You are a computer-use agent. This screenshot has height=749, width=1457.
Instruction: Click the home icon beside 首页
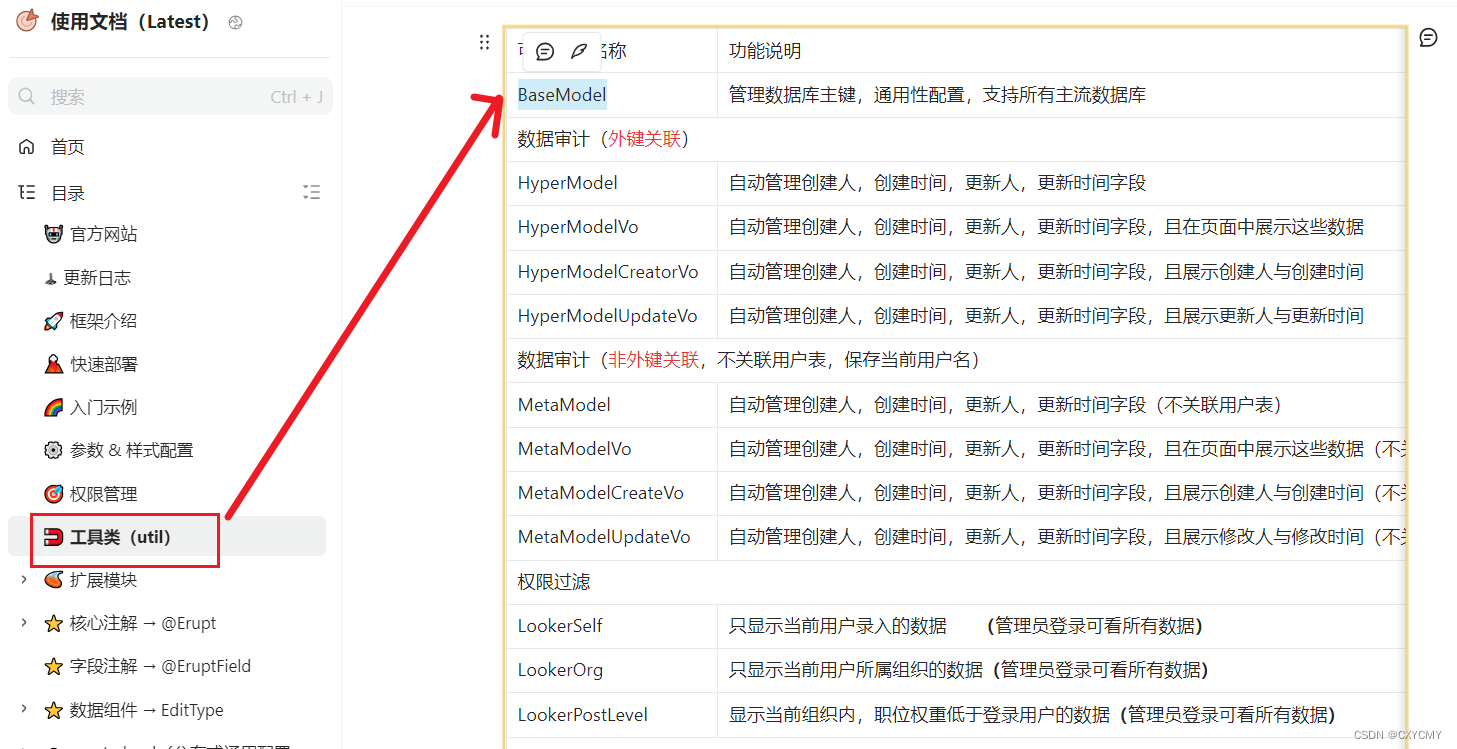point(24,146)
